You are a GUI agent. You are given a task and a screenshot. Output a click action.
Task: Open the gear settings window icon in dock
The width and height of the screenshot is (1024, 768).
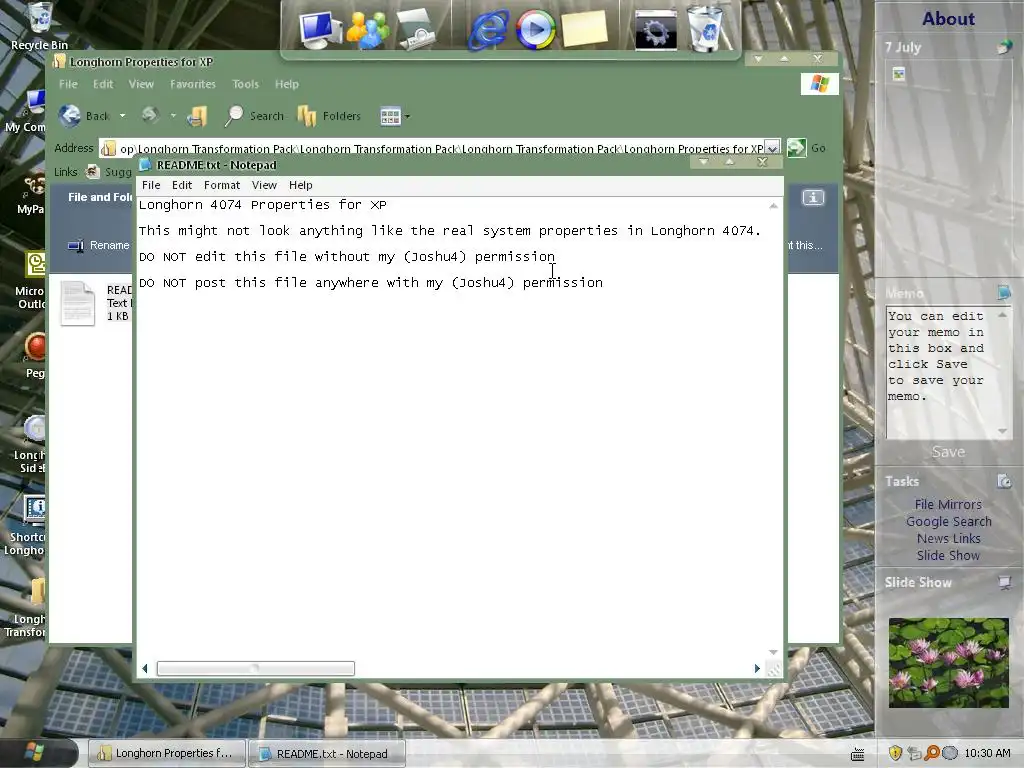(656, 29)
